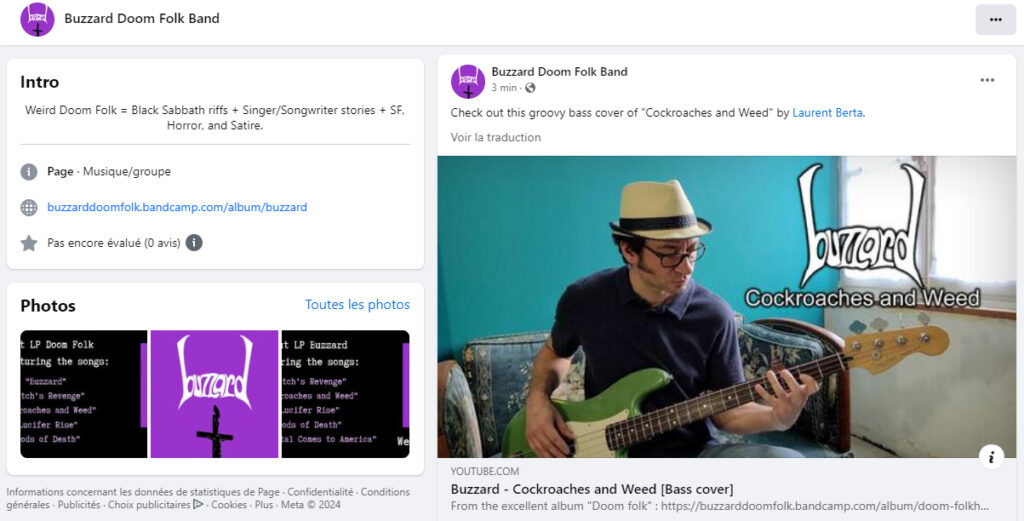Click Voir la traduction under the post
The width and height of the screenshot is (1024, 521).
pos(496,137)
